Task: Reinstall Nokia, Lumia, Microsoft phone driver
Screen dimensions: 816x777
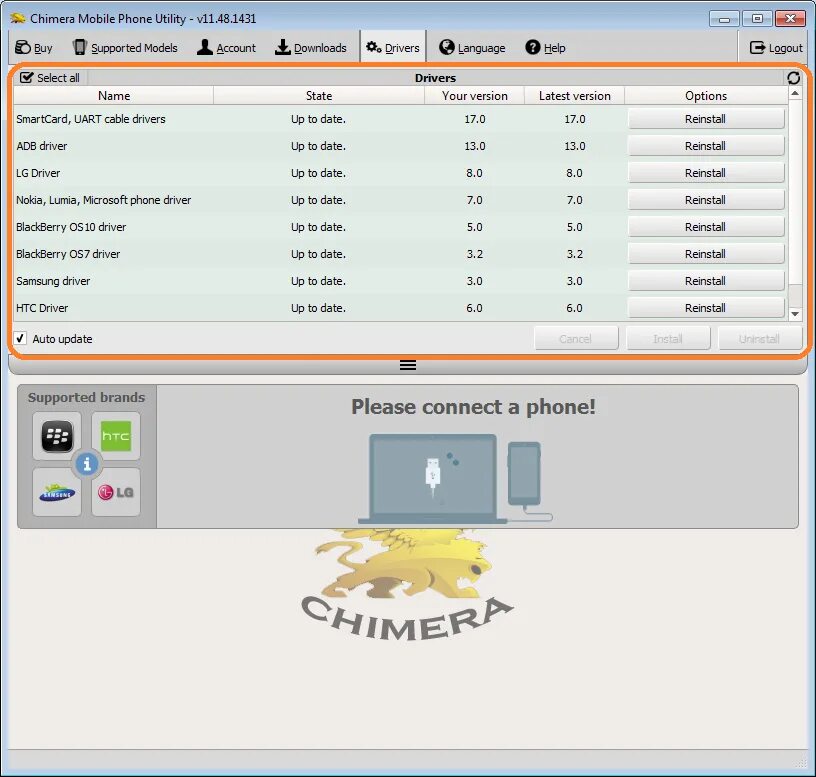Action: point(706,200)
